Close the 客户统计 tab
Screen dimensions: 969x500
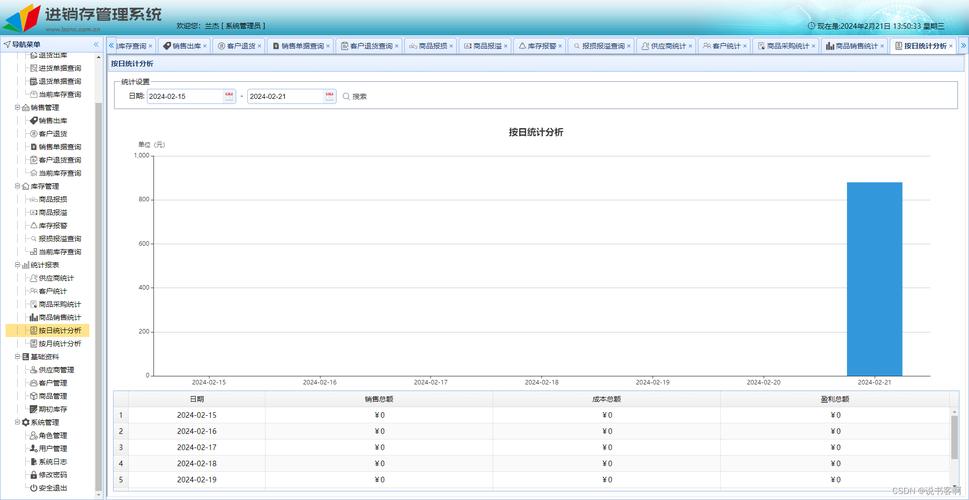coord(745,46)
